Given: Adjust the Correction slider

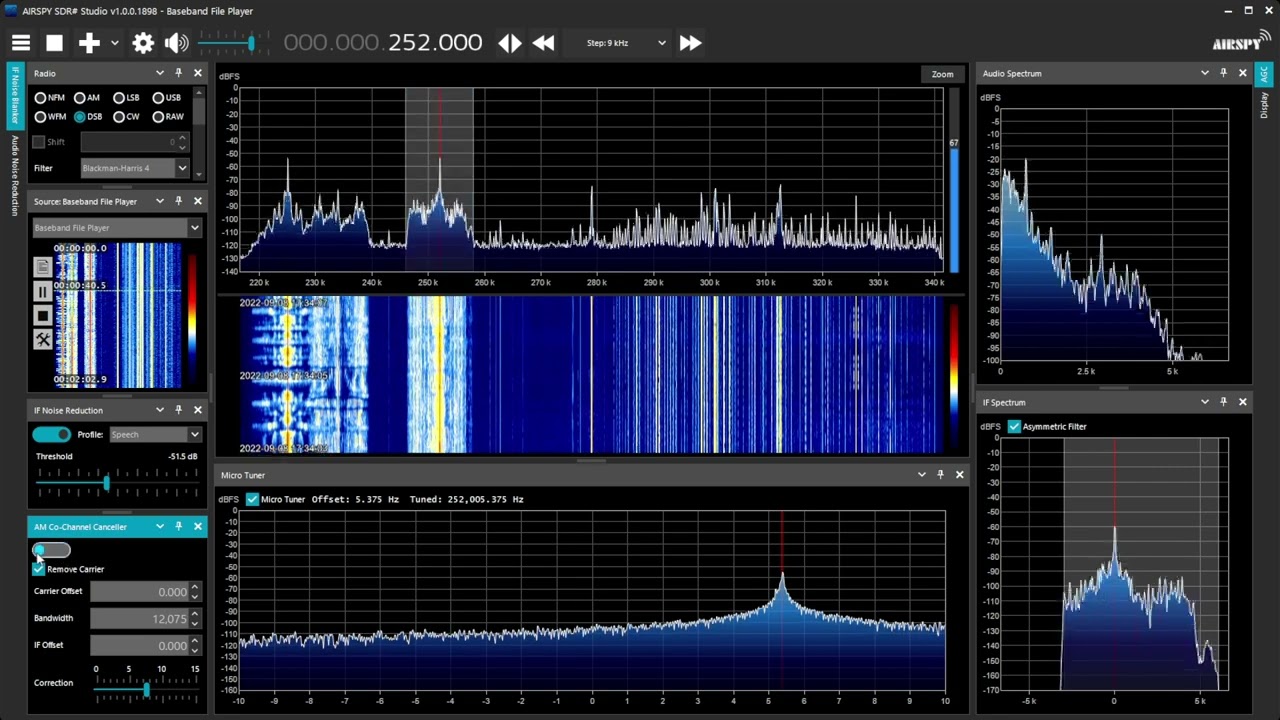Looking at the screenshot, I should click(x=146, y=689).
